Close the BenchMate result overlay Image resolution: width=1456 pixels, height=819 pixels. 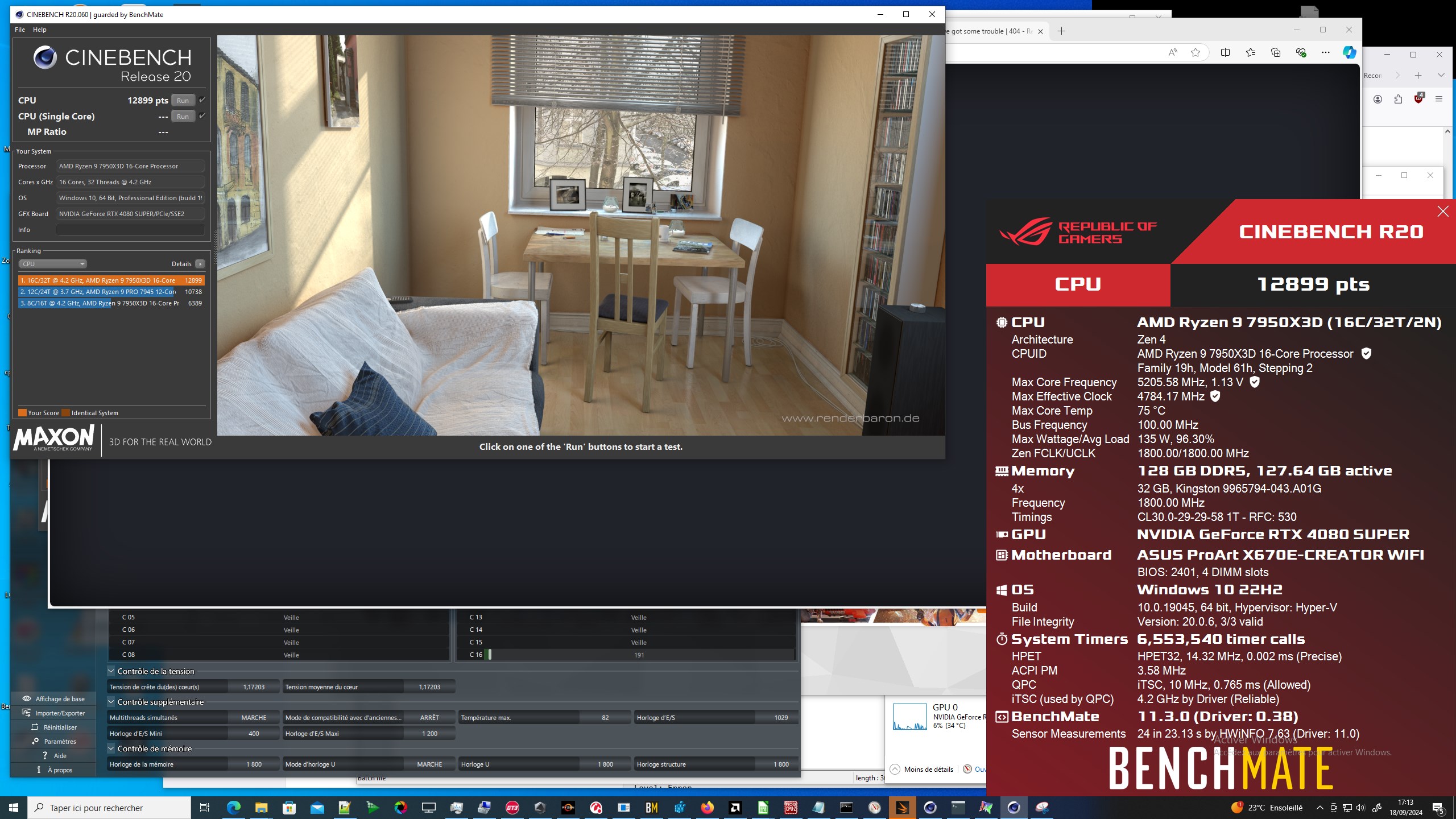point(1443,212)
